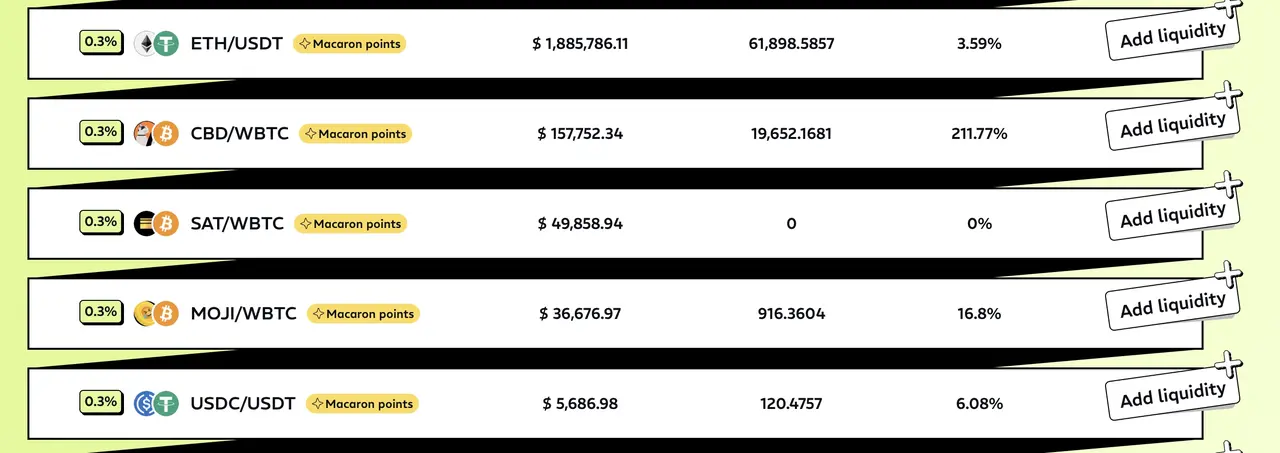Viewport: 1280px width, 453px height.
Task: Add liquidity to the SAT/WBTC pool
Action: 1172,216
